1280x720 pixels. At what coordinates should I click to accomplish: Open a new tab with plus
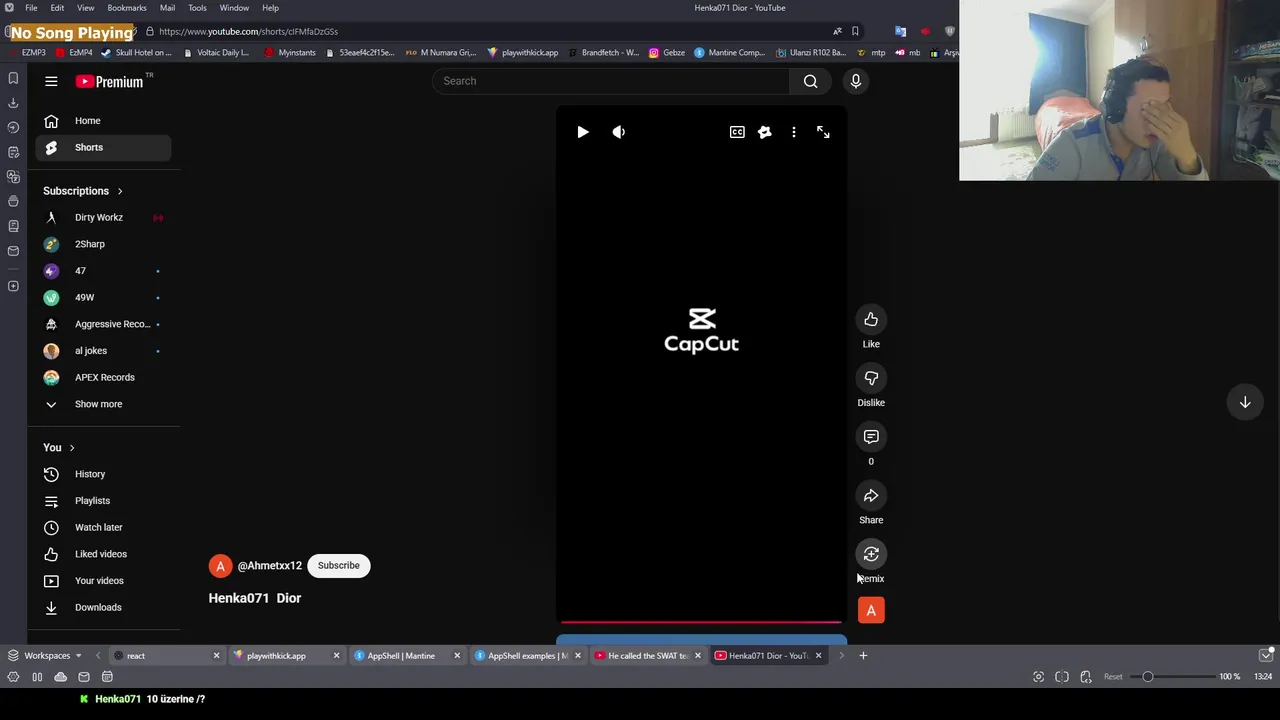coord(863,656)
